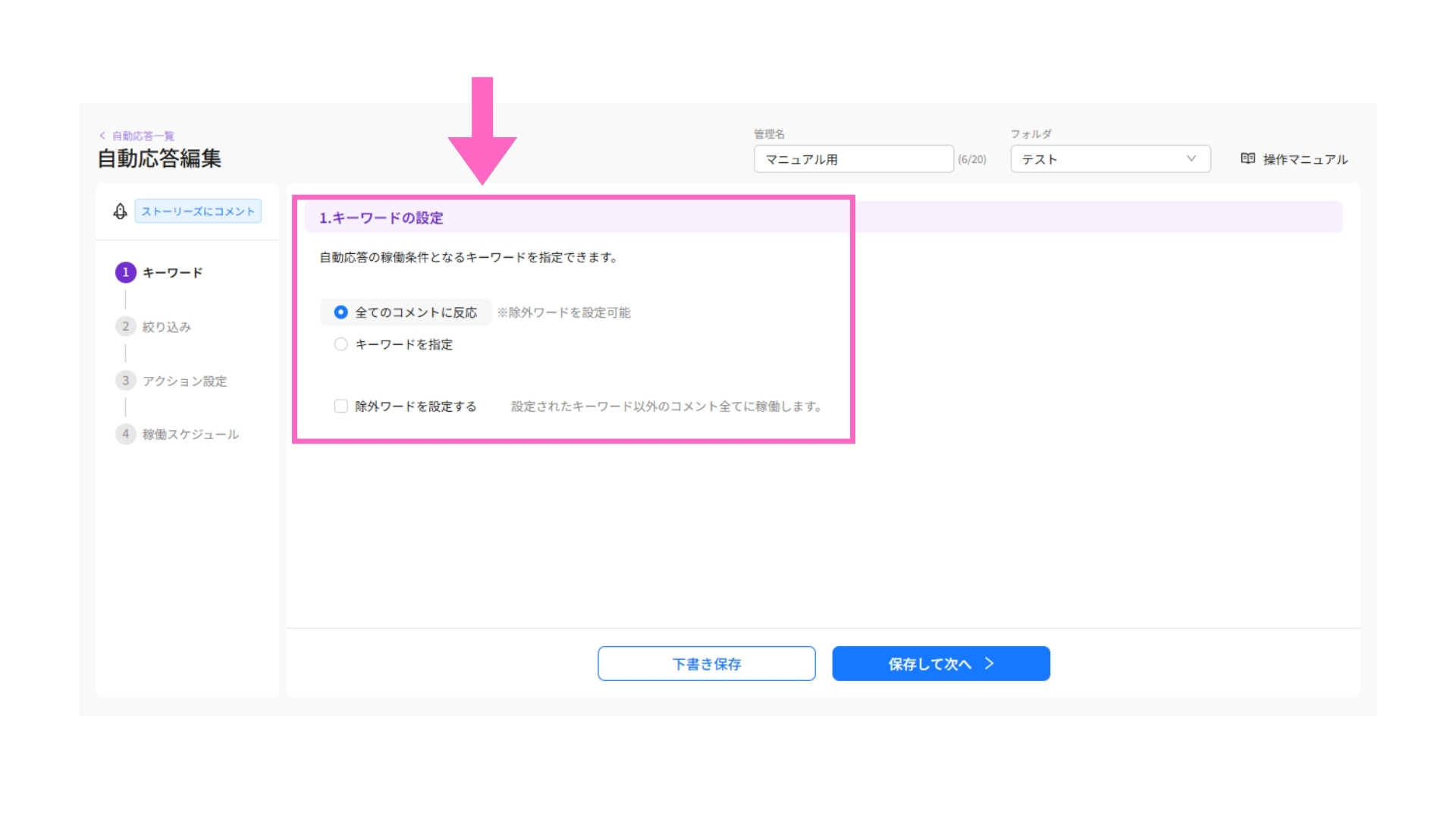Viewport: 1456px width, 819px height.
Task: Select the 全てのコメントに反応 radio button
Action: pos(341,312)
